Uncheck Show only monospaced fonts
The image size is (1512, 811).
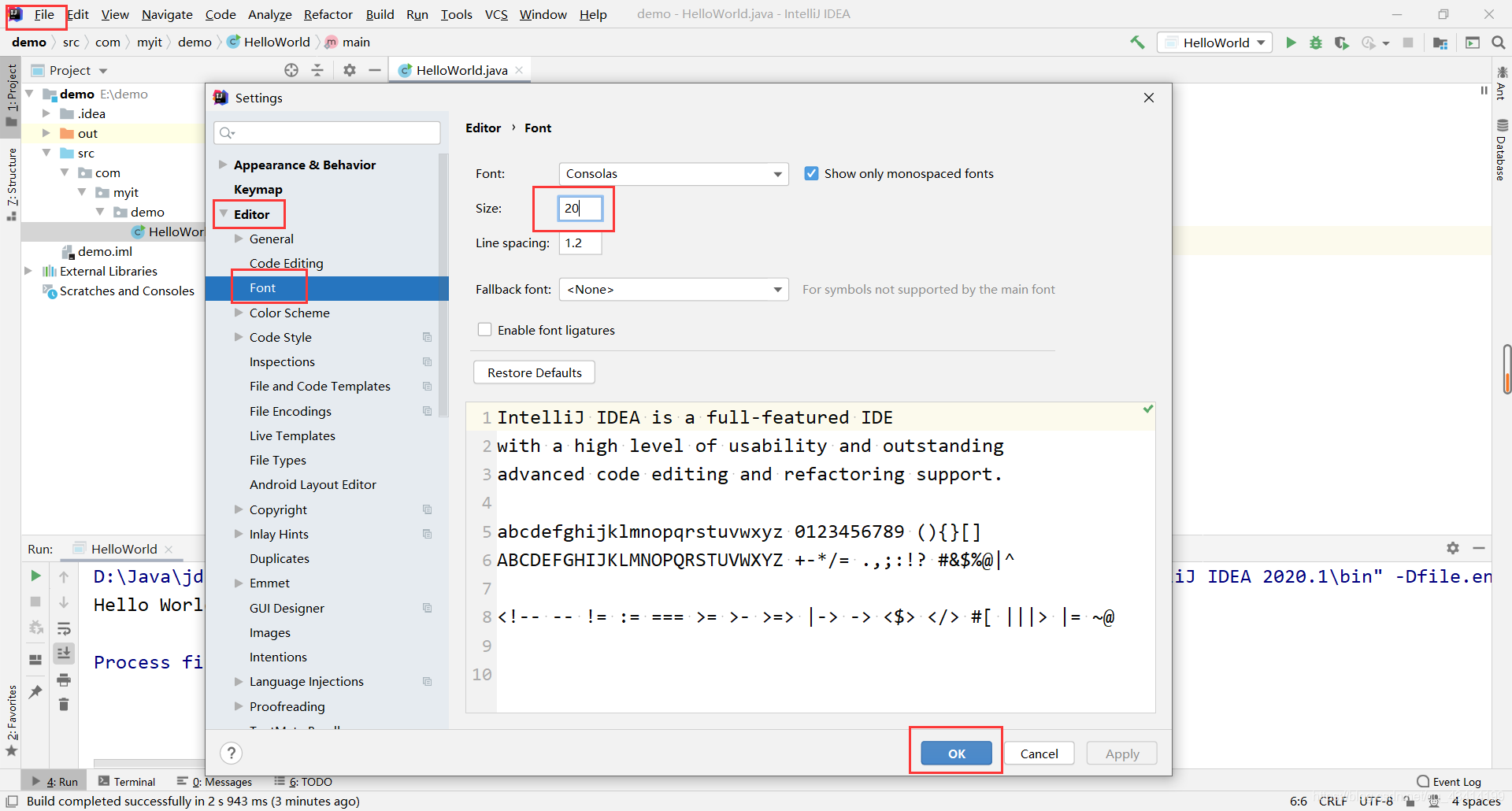coord(811,173)
